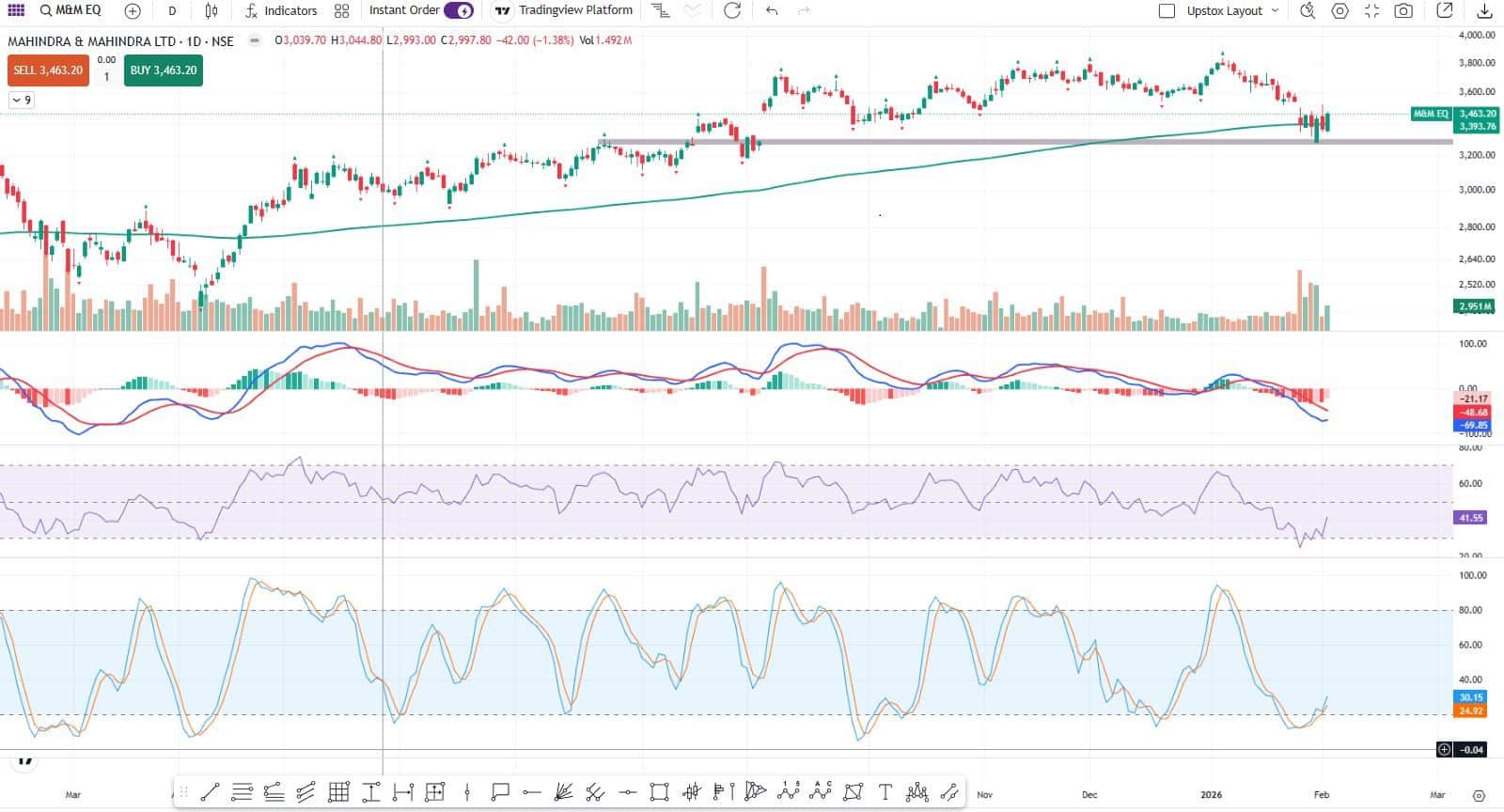The image size is (1504, 812).
Task: Select the Trend Line drawing tool
Action: pyautogui.click(x=210, y=792)
